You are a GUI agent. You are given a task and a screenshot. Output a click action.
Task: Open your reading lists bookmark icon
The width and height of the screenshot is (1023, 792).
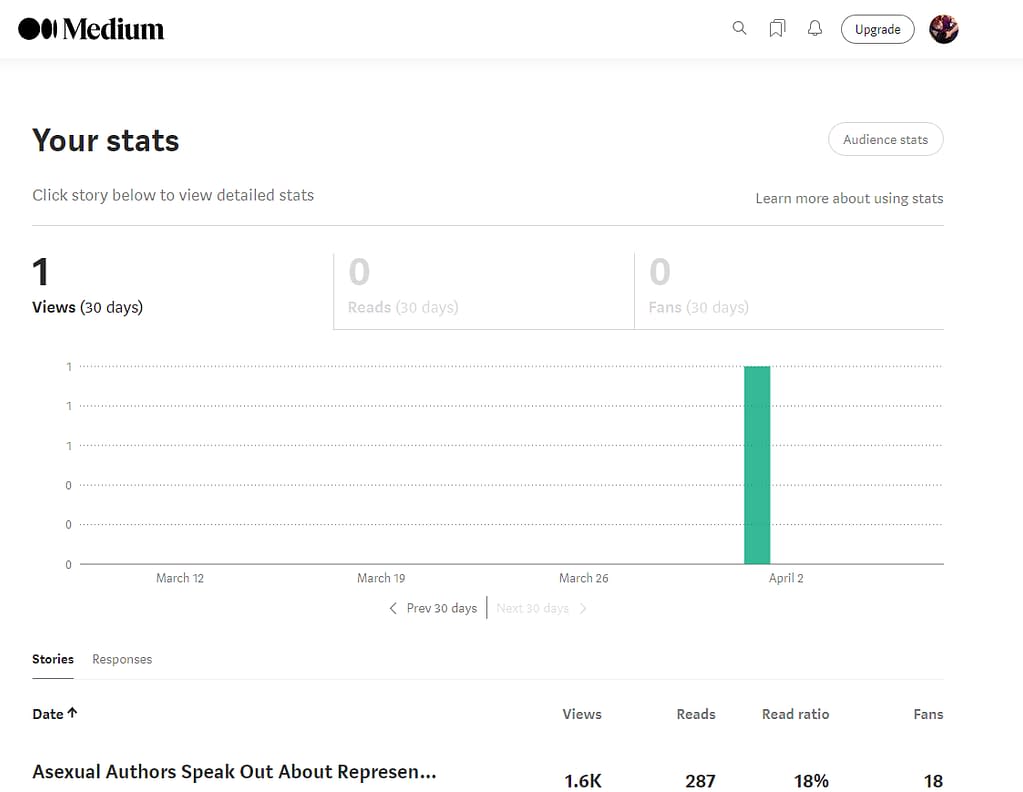tap(777, 28)
